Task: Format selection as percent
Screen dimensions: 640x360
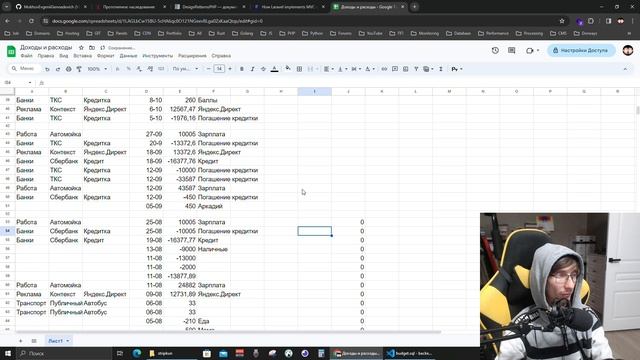Action: 129,69
